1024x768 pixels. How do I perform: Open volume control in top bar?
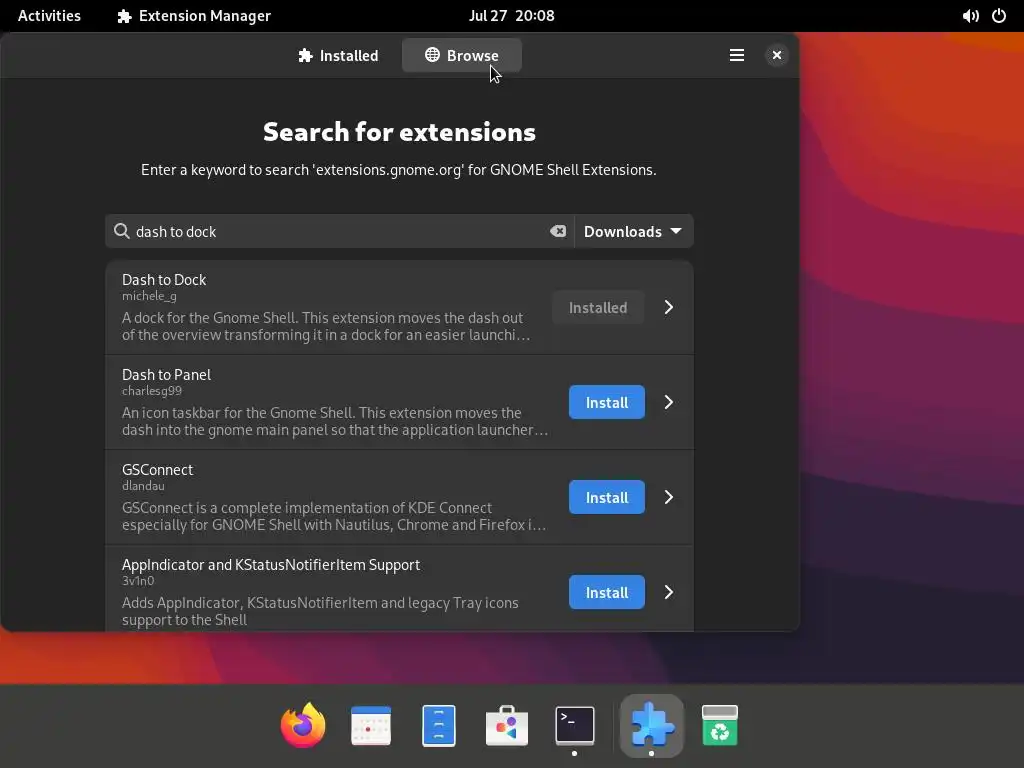point(970,16)
